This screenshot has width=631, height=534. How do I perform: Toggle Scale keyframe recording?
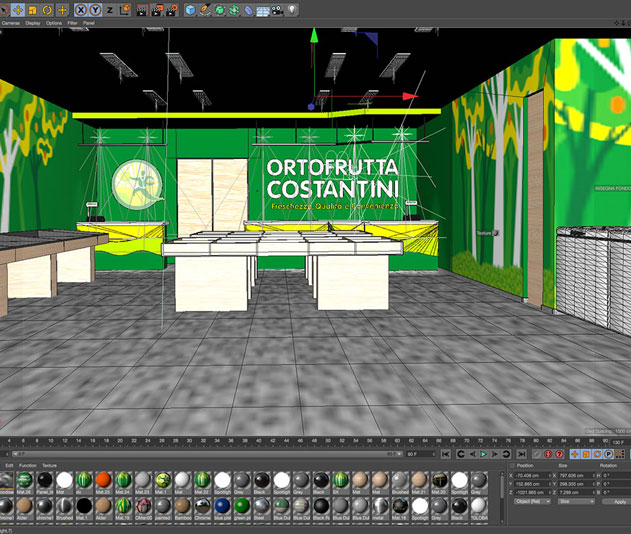click(x=586, y=454)
